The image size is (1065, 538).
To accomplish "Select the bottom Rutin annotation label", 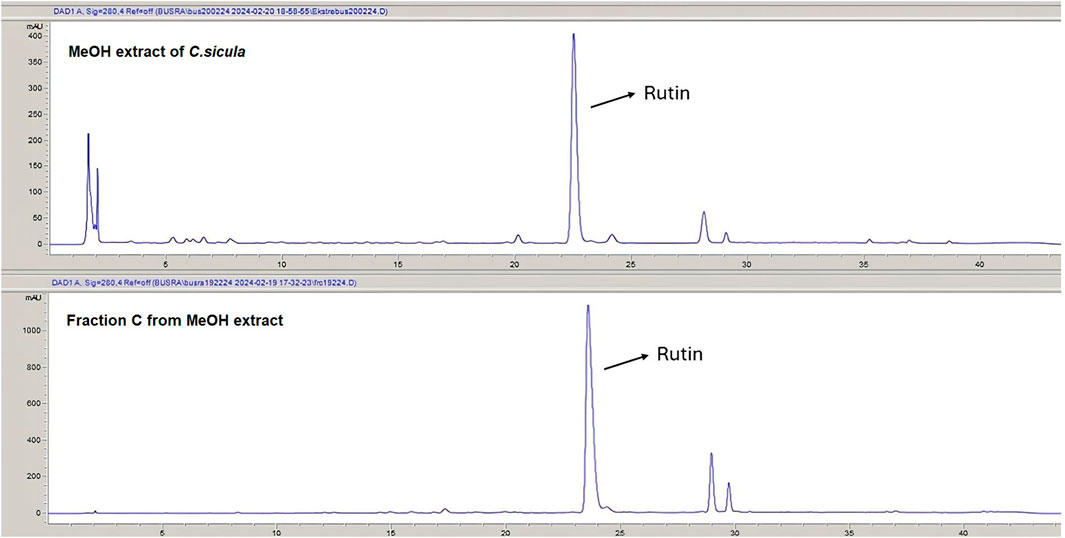I will [x=679, y=354].
